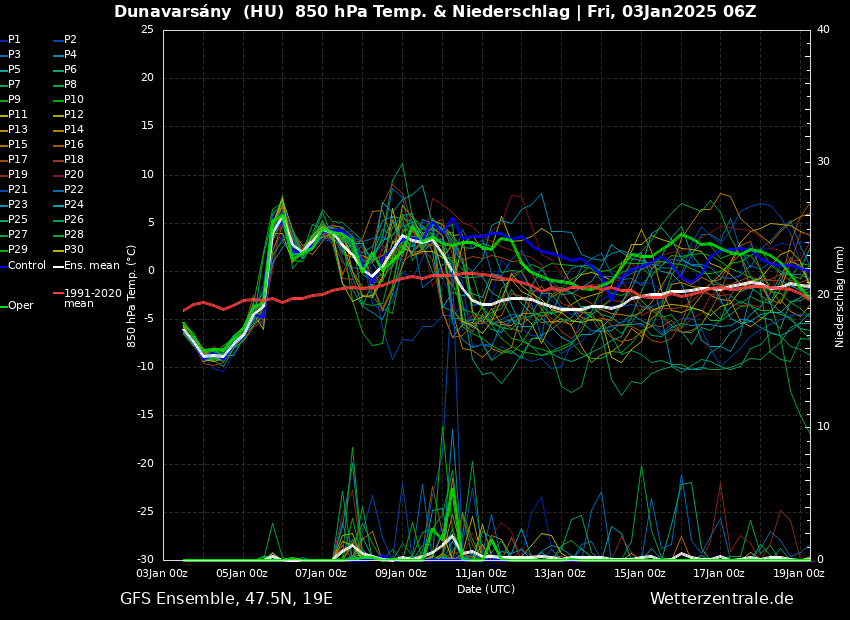Click the Niederschlag (mm) axis label
Viewport: 850px width, 620px height.
(x=840, y=296)
